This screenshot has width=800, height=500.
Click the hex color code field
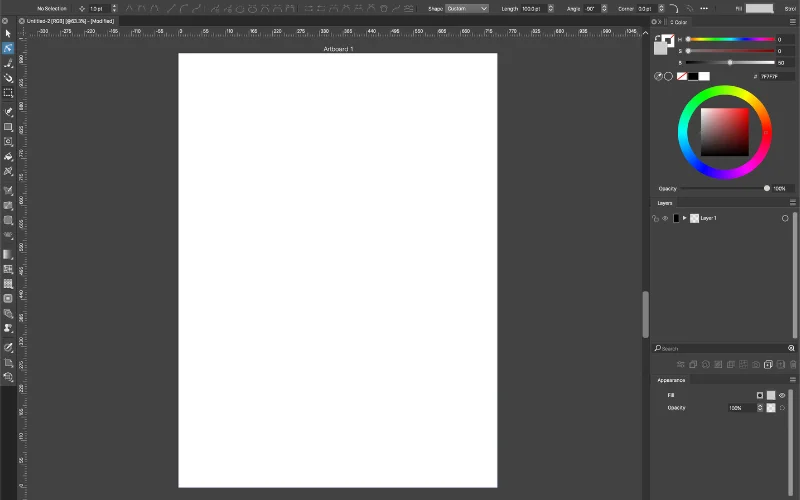click(777, 77)
